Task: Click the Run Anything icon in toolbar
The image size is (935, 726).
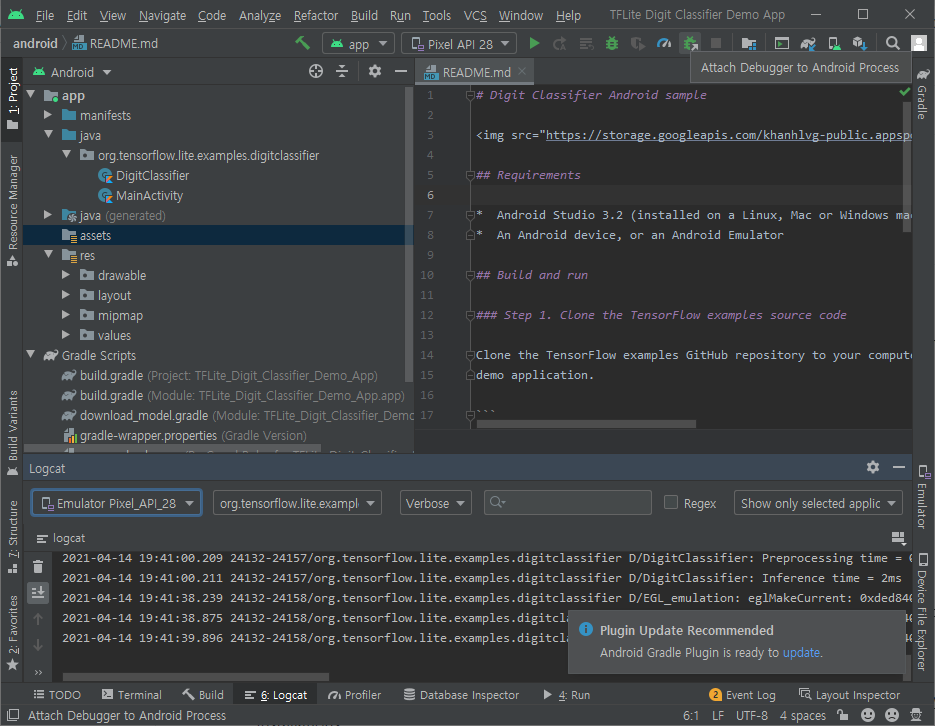Action: click(x=782, y=44)
